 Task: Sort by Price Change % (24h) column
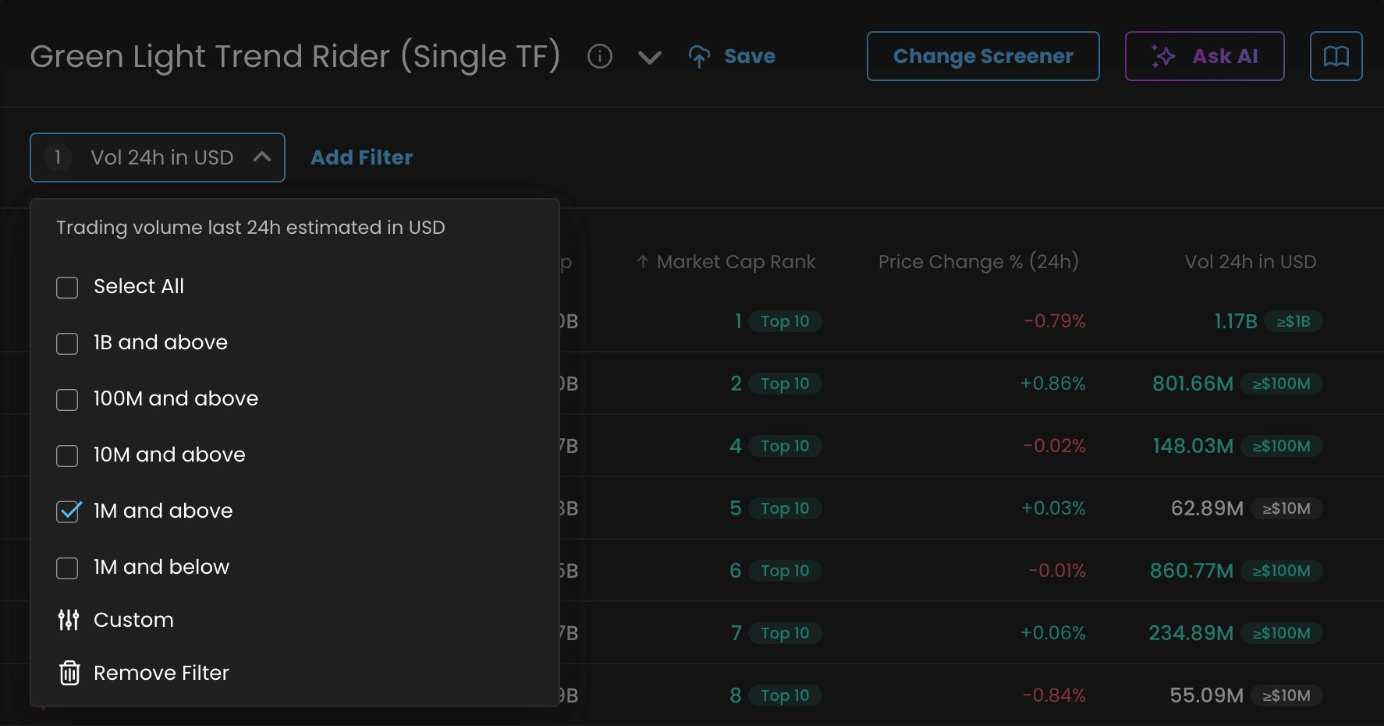(978, 262)
